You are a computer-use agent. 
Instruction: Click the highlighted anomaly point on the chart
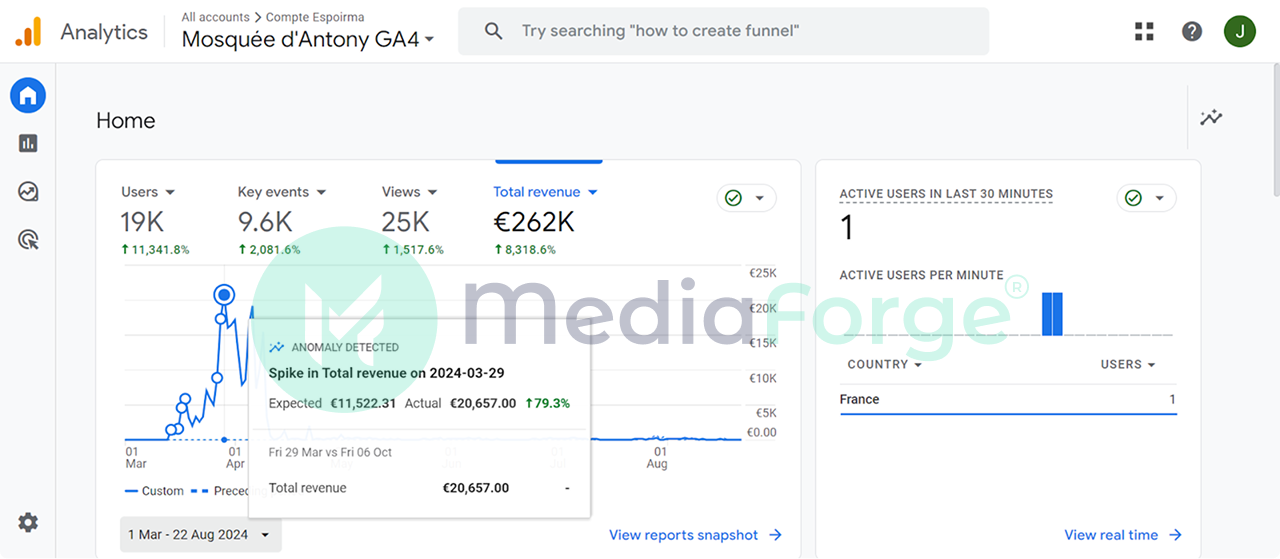224,294
